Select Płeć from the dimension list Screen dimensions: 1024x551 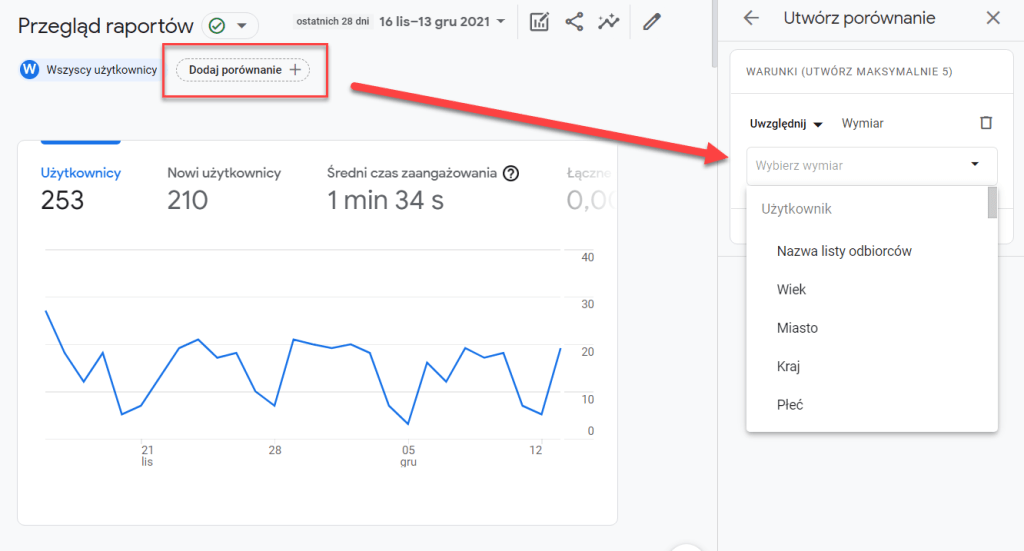[x=790, y=405]
